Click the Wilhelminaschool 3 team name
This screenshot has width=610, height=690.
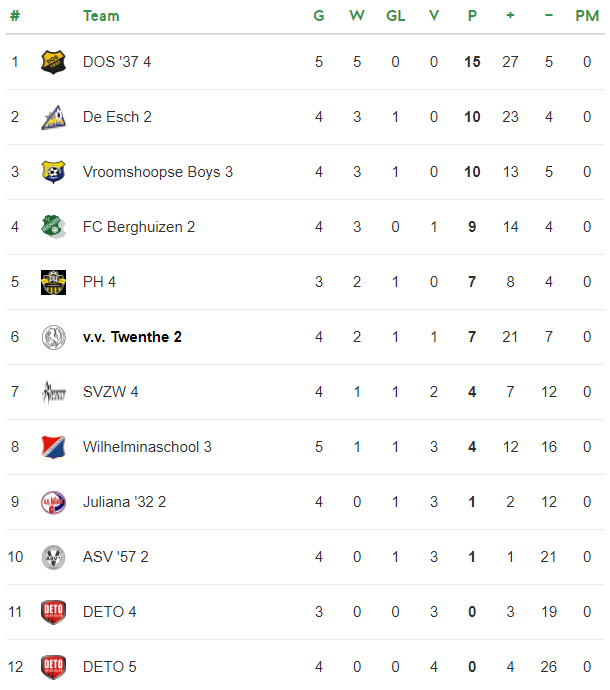tap(147, 447)
